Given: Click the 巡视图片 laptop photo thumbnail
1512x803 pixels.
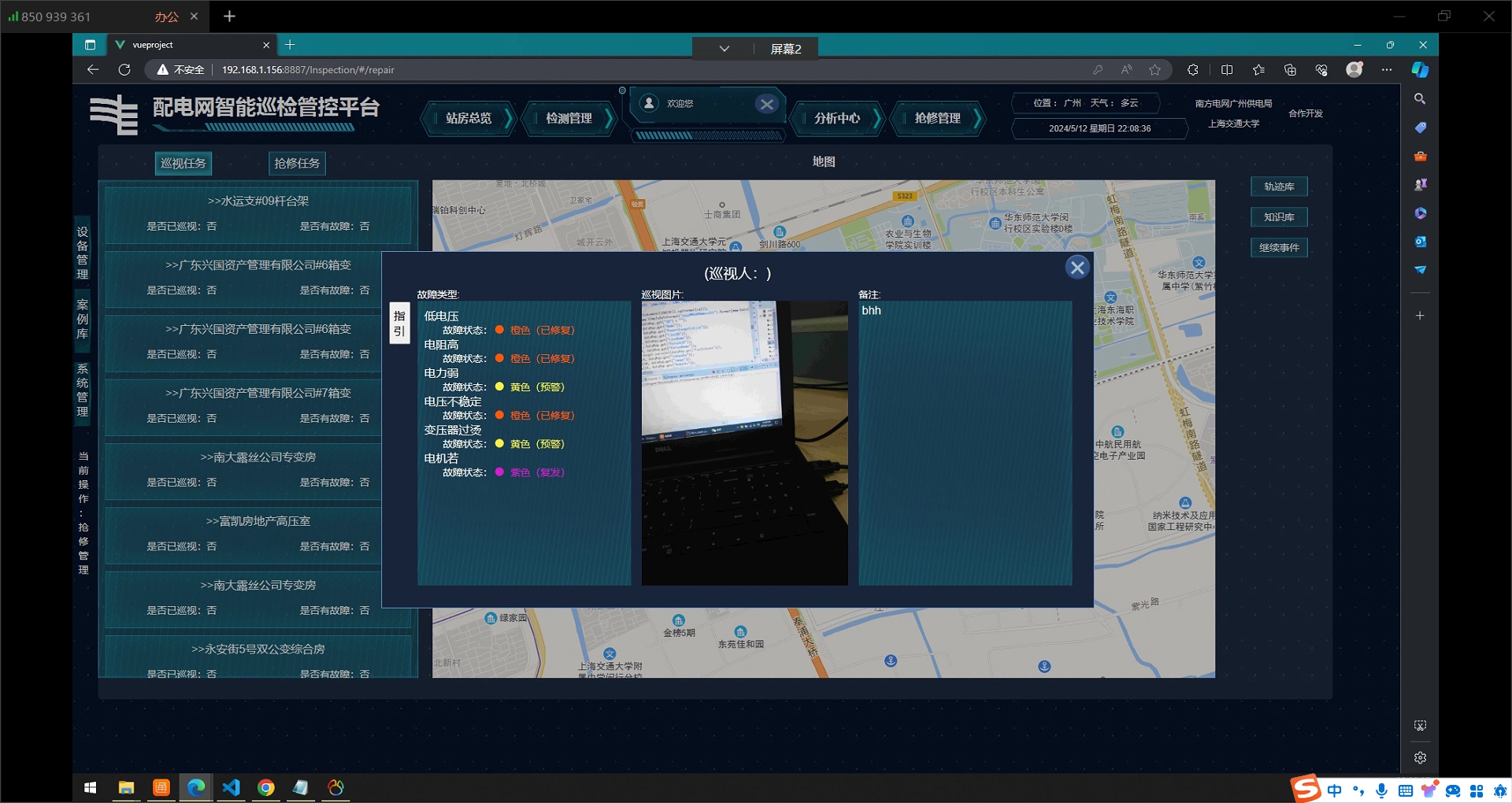Looking at the screenshot, I should click(744, 443).
